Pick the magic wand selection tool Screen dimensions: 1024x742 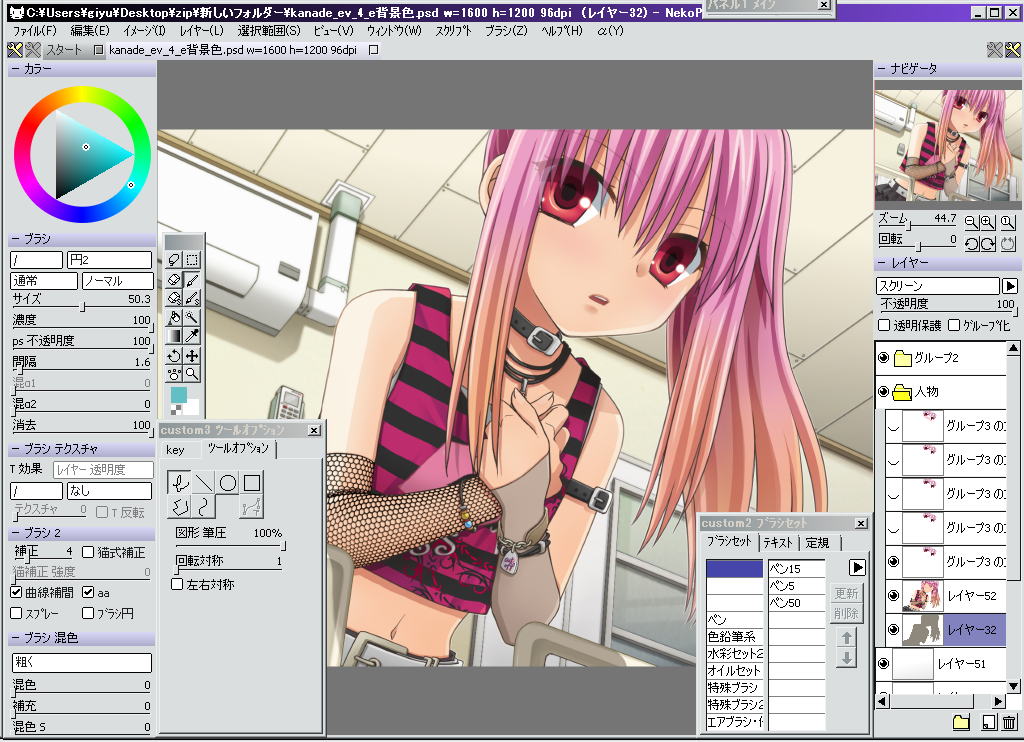click(x=192, y=317)
